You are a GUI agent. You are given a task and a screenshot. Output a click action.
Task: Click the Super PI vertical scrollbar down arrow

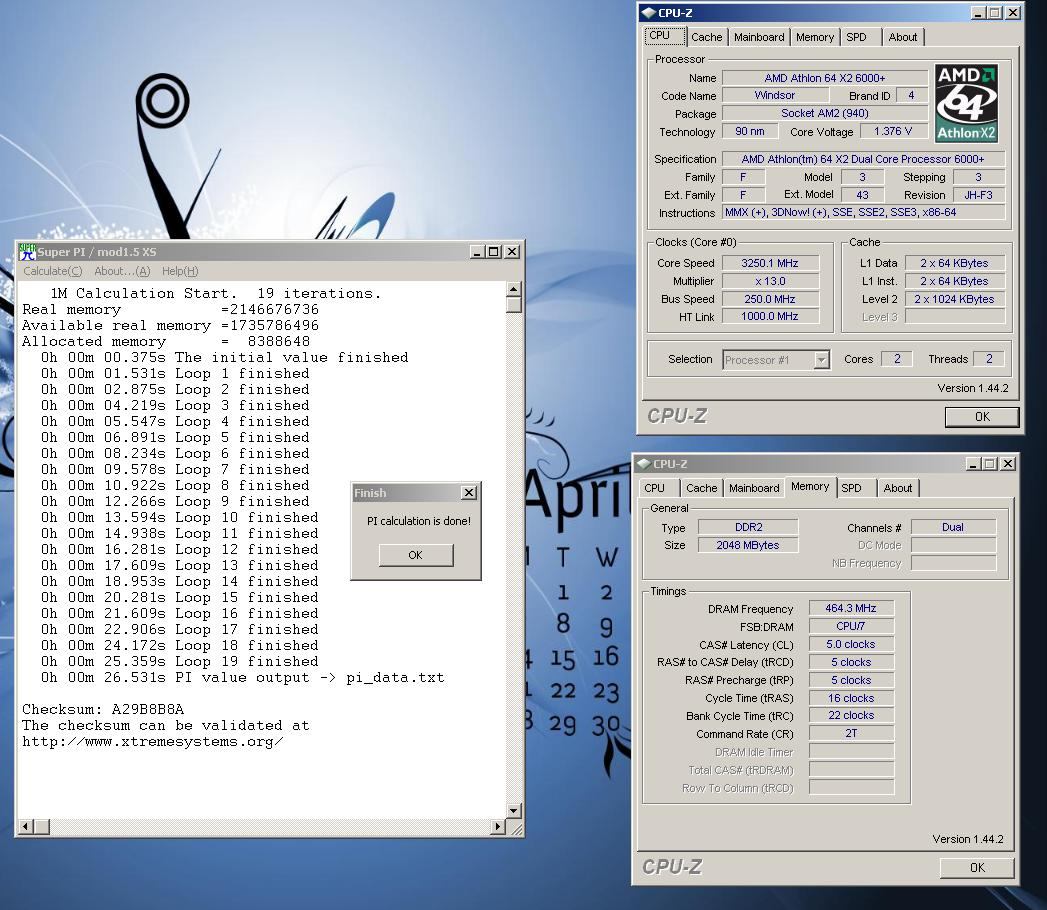(513, 811)
